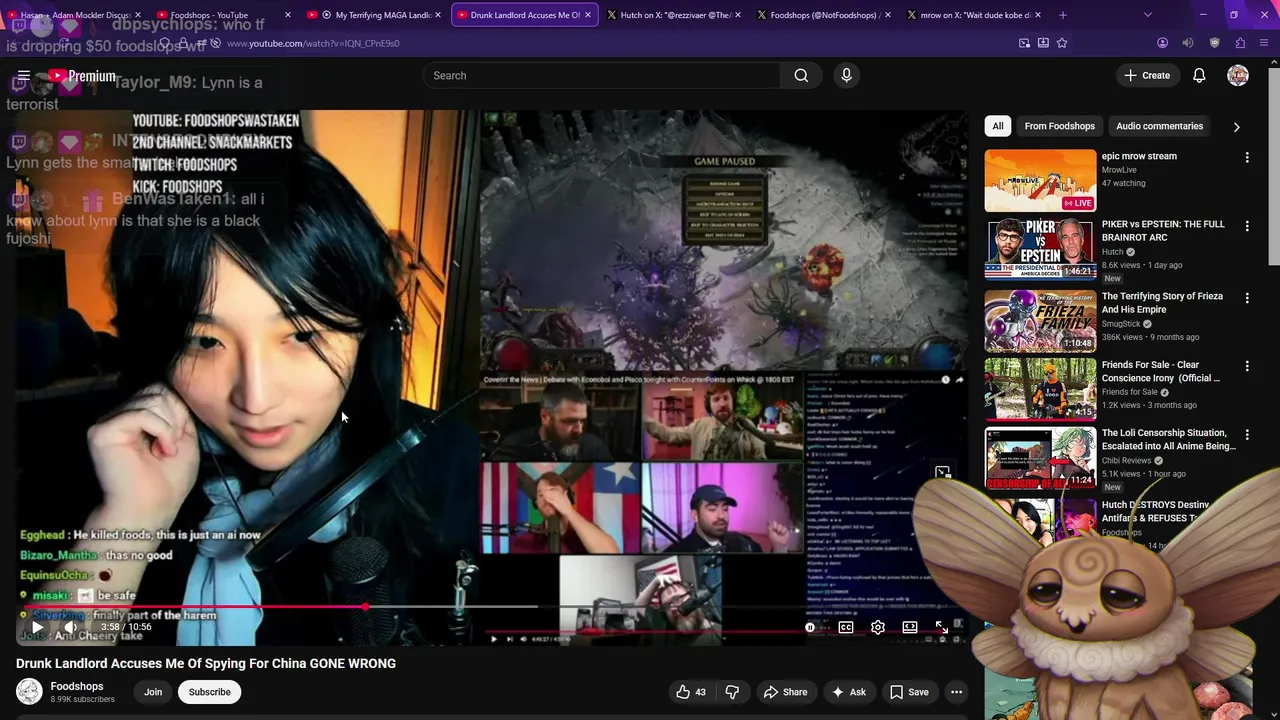The image size is (1280, 720).
Task: Open more actions menu below video
Action: click(956, 692)
